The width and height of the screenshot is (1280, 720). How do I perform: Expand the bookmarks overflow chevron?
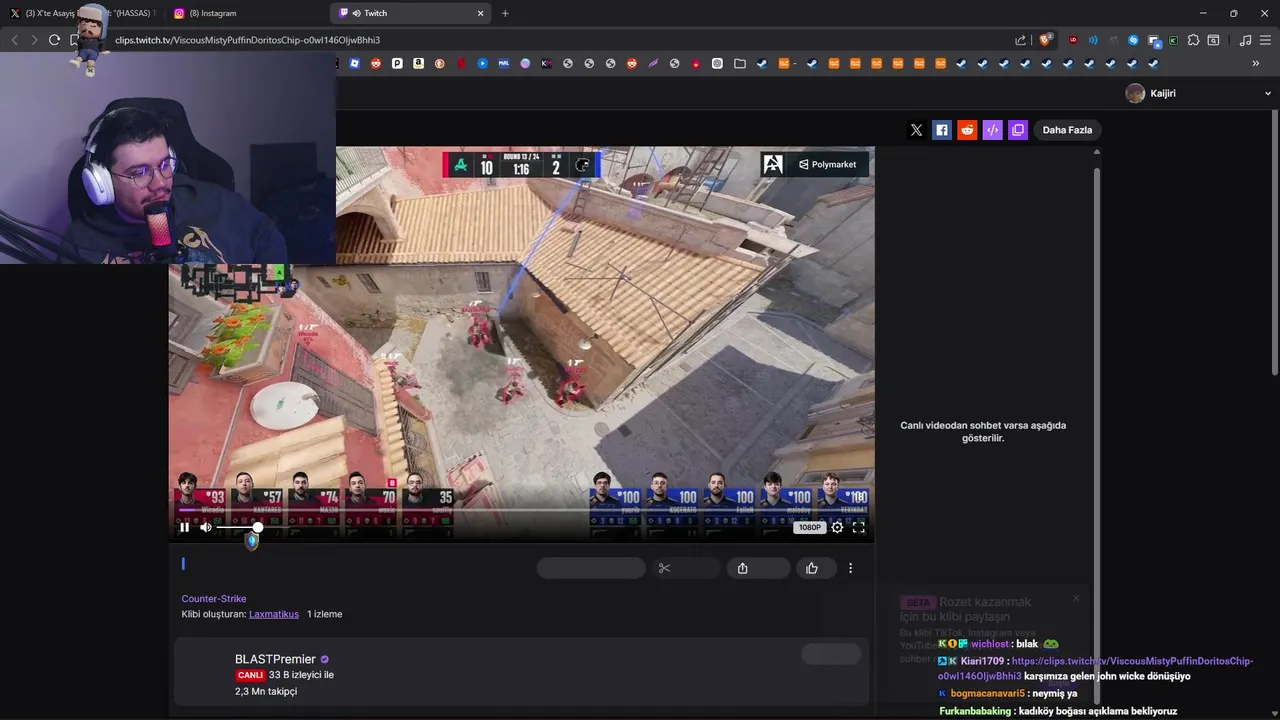pos(1256,63)
